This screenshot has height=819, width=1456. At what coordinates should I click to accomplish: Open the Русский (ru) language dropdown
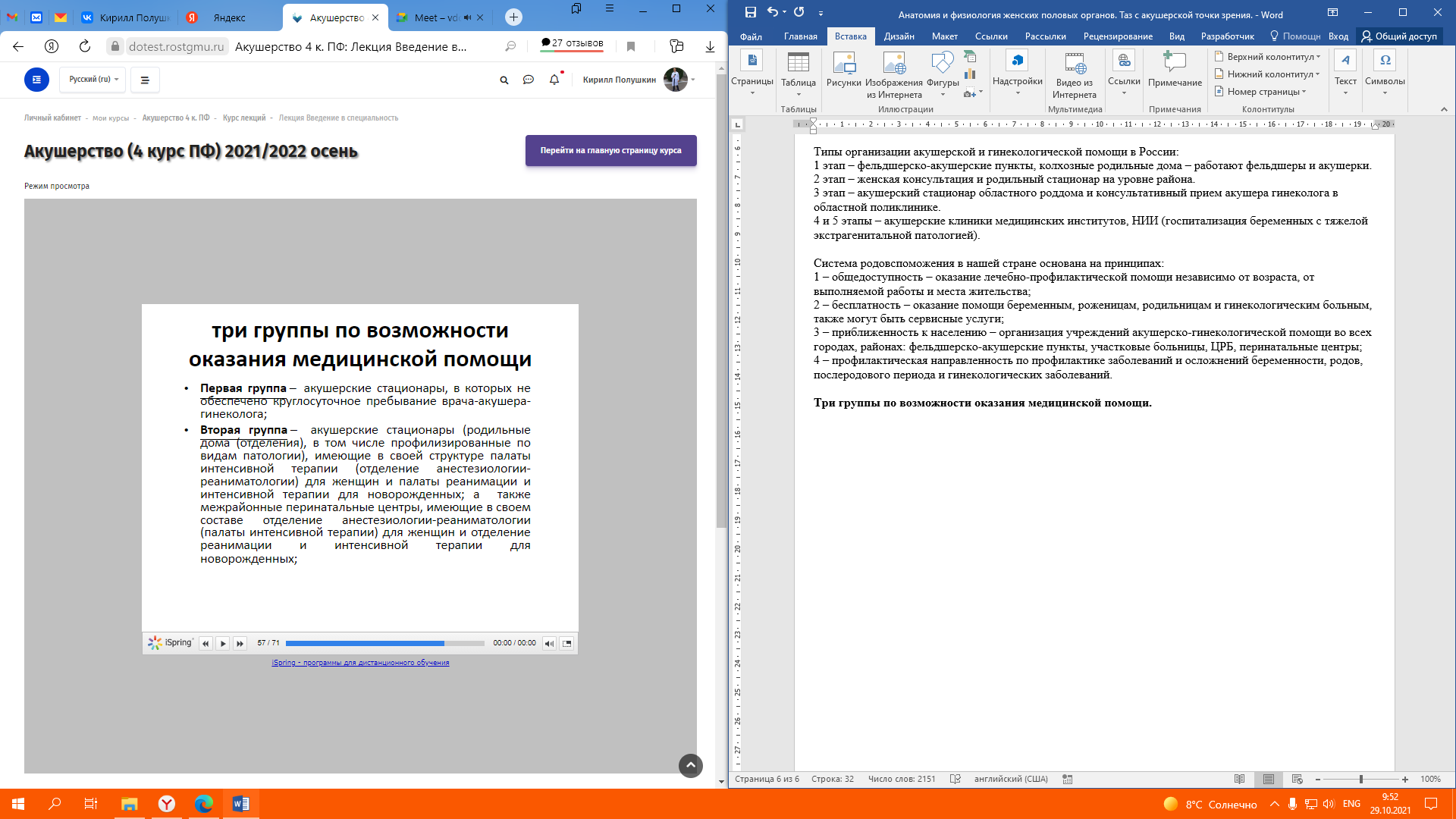[x=93, y=79]
